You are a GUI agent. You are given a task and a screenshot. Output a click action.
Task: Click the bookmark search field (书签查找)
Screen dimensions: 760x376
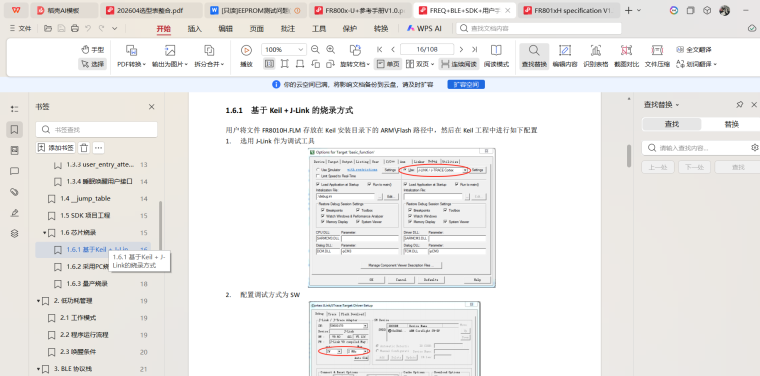coord(96,129)
